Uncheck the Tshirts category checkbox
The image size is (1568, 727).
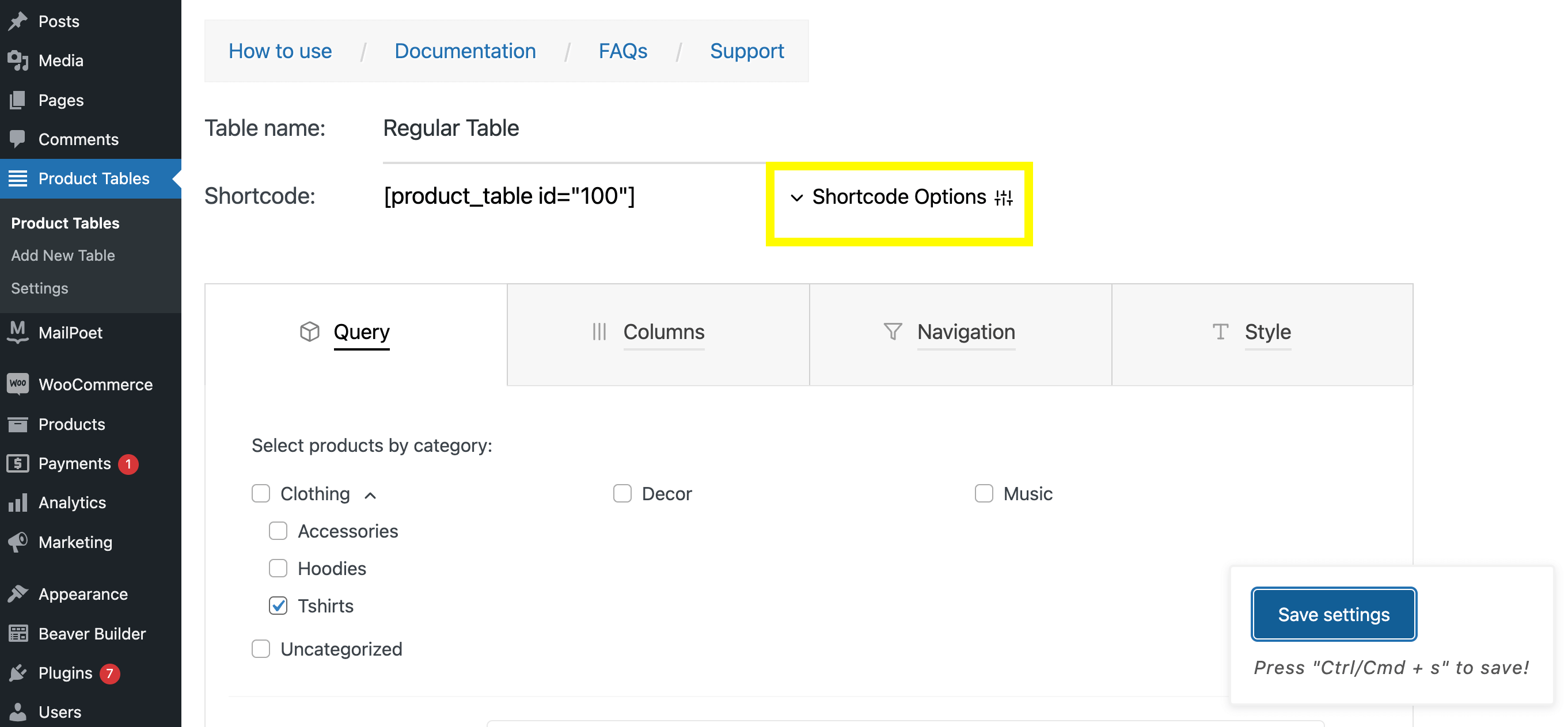278,606
